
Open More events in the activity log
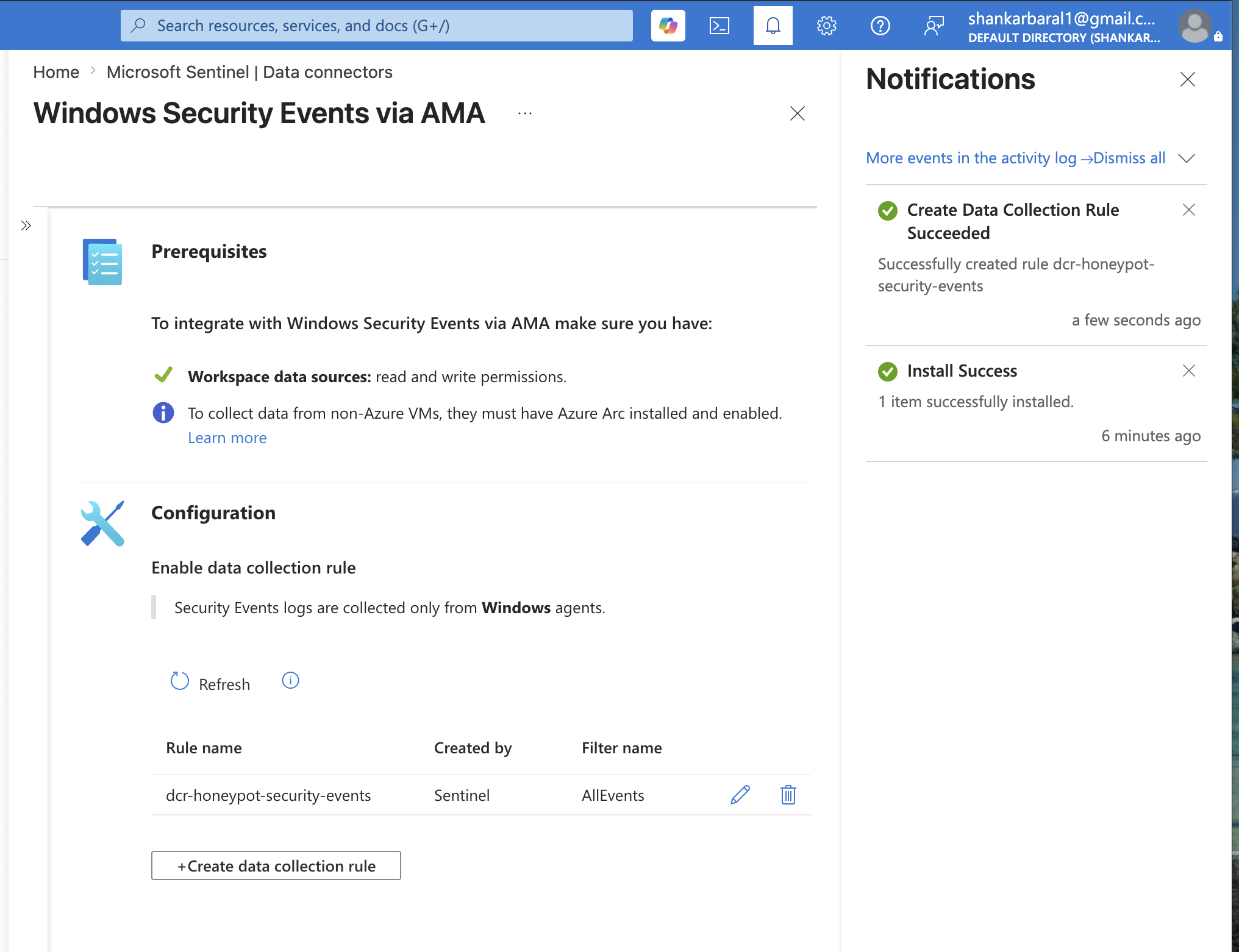click(x=979, y=158)
